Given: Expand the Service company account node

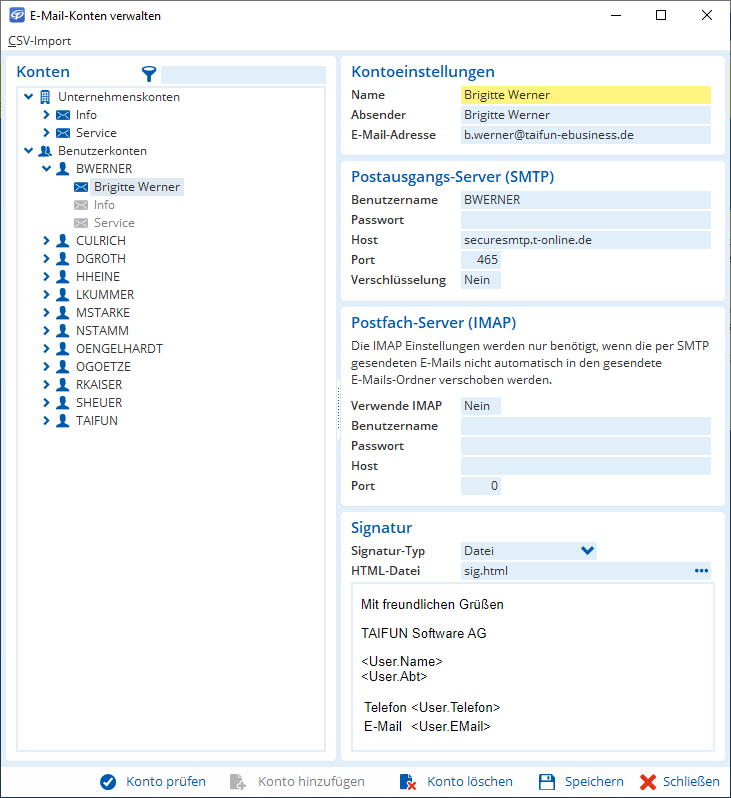Looking at the screenshot, I should pos(47,133).
